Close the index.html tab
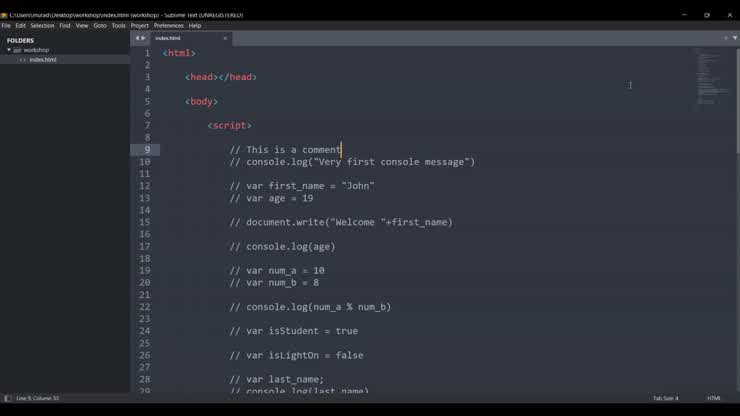 (x=225, y=38)
